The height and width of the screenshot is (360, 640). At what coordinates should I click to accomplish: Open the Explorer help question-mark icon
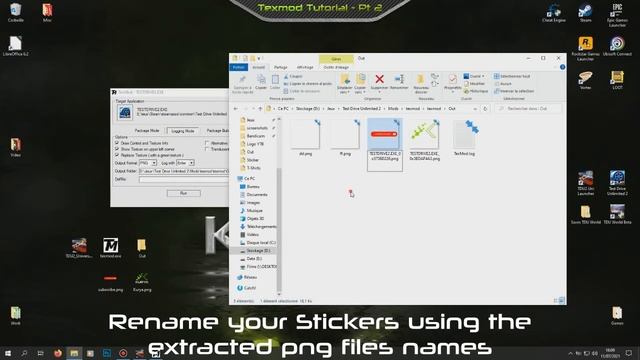[x=562, y=67]
